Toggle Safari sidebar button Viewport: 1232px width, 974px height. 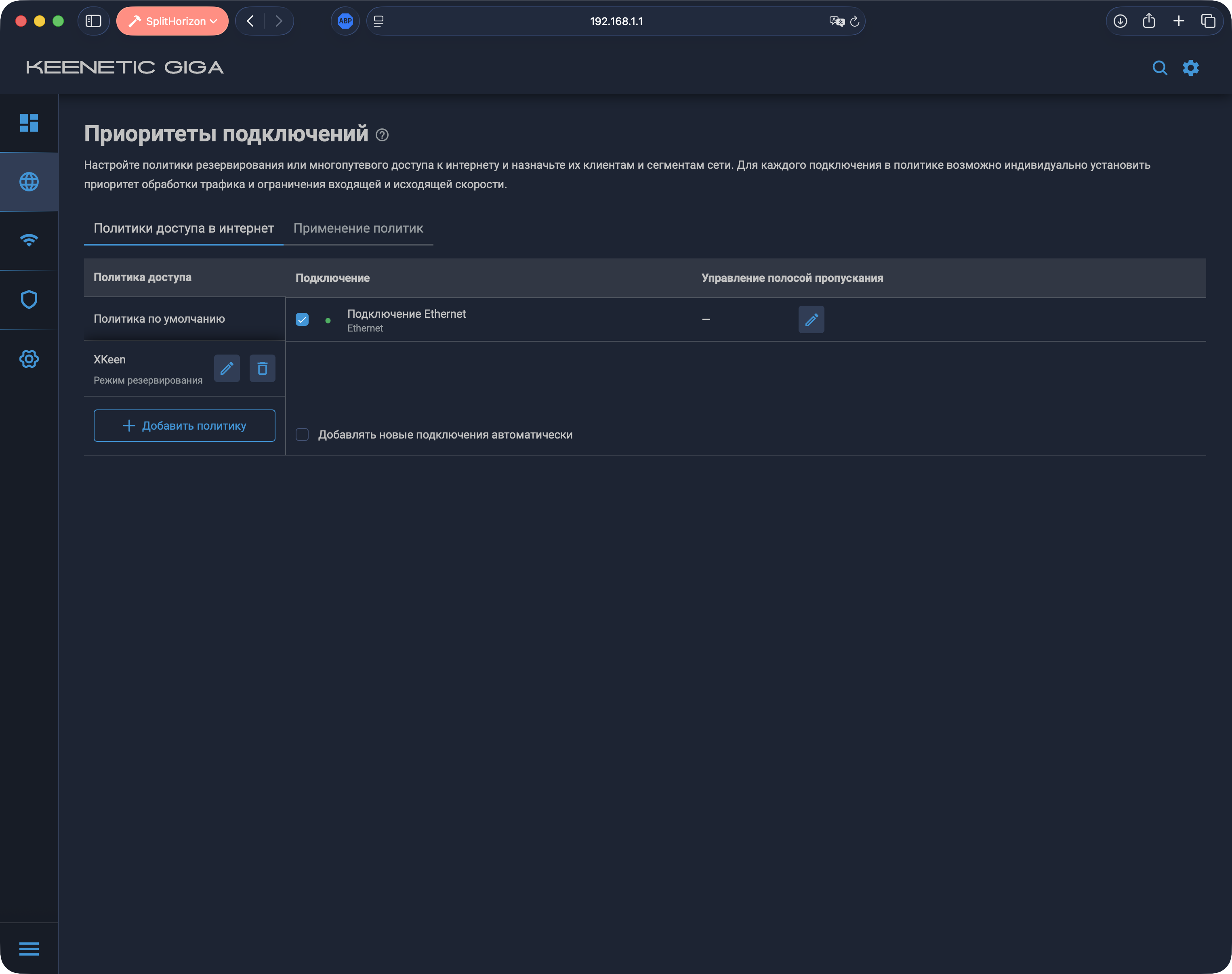94,21
